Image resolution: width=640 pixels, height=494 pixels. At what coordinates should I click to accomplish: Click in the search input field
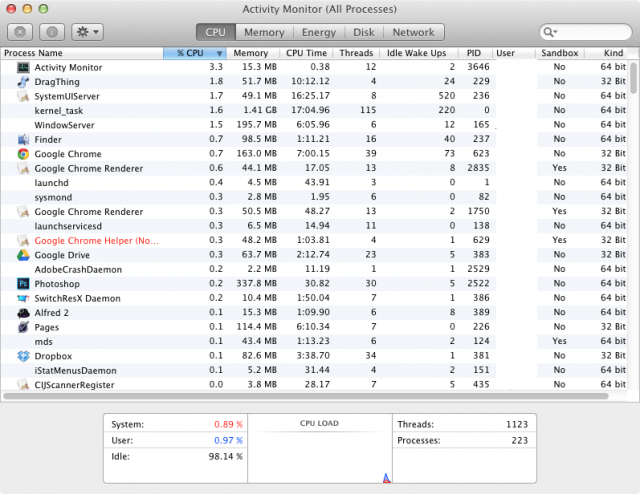[x=586, y=32]
